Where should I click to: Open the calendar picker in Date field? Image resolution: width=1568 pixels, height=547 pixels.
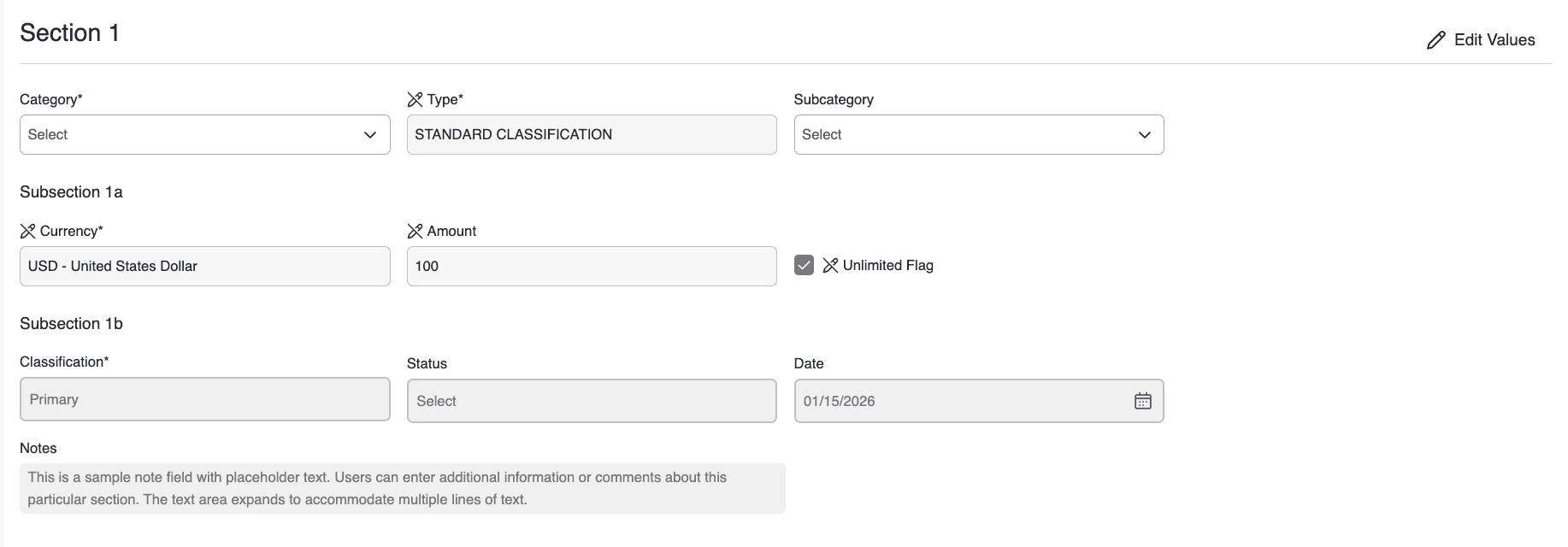pyautogui.click(x=1142, y=401)
